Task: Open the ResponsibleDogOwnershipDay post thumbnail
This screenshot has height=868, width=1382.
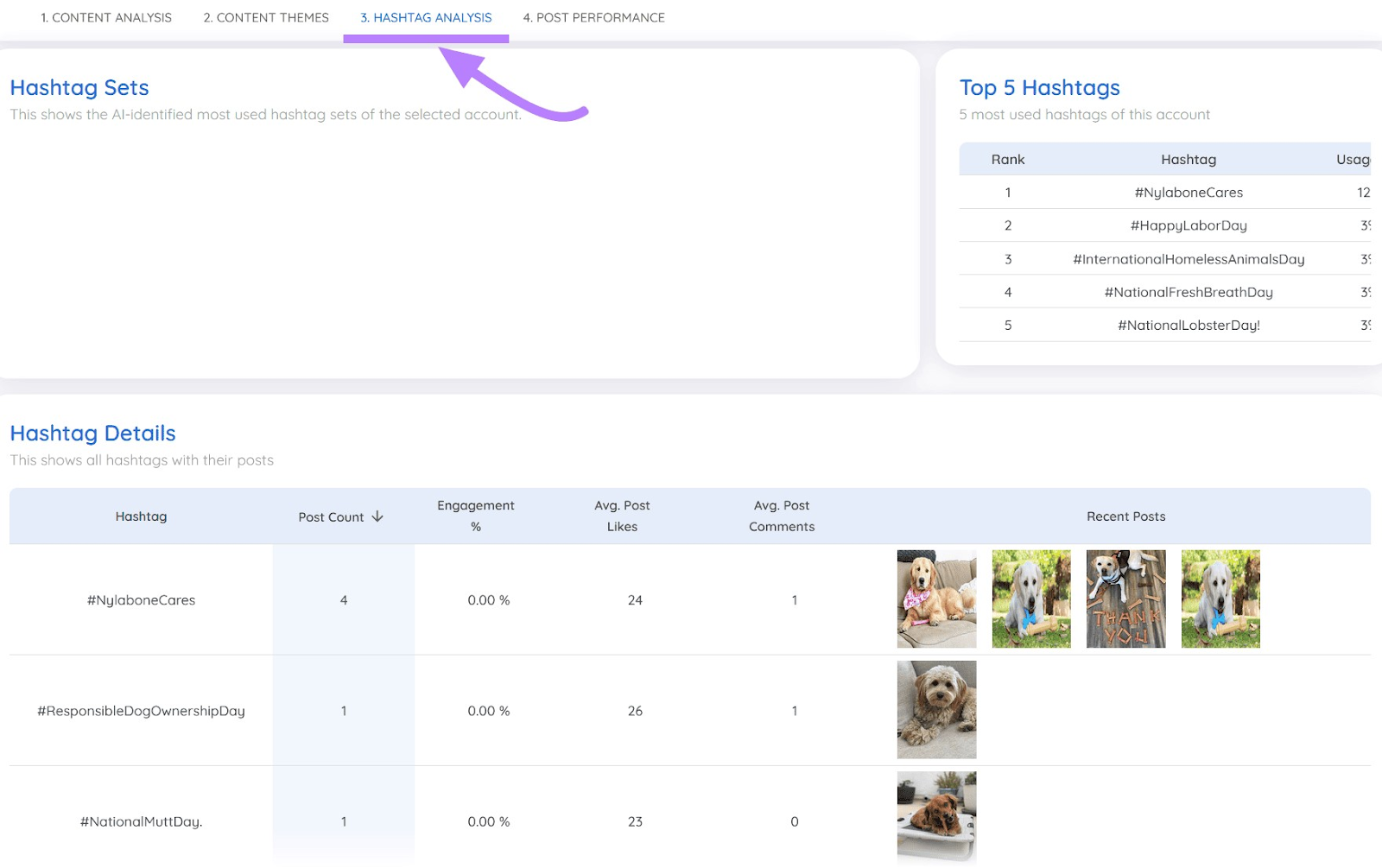Action: coord(936,710)
